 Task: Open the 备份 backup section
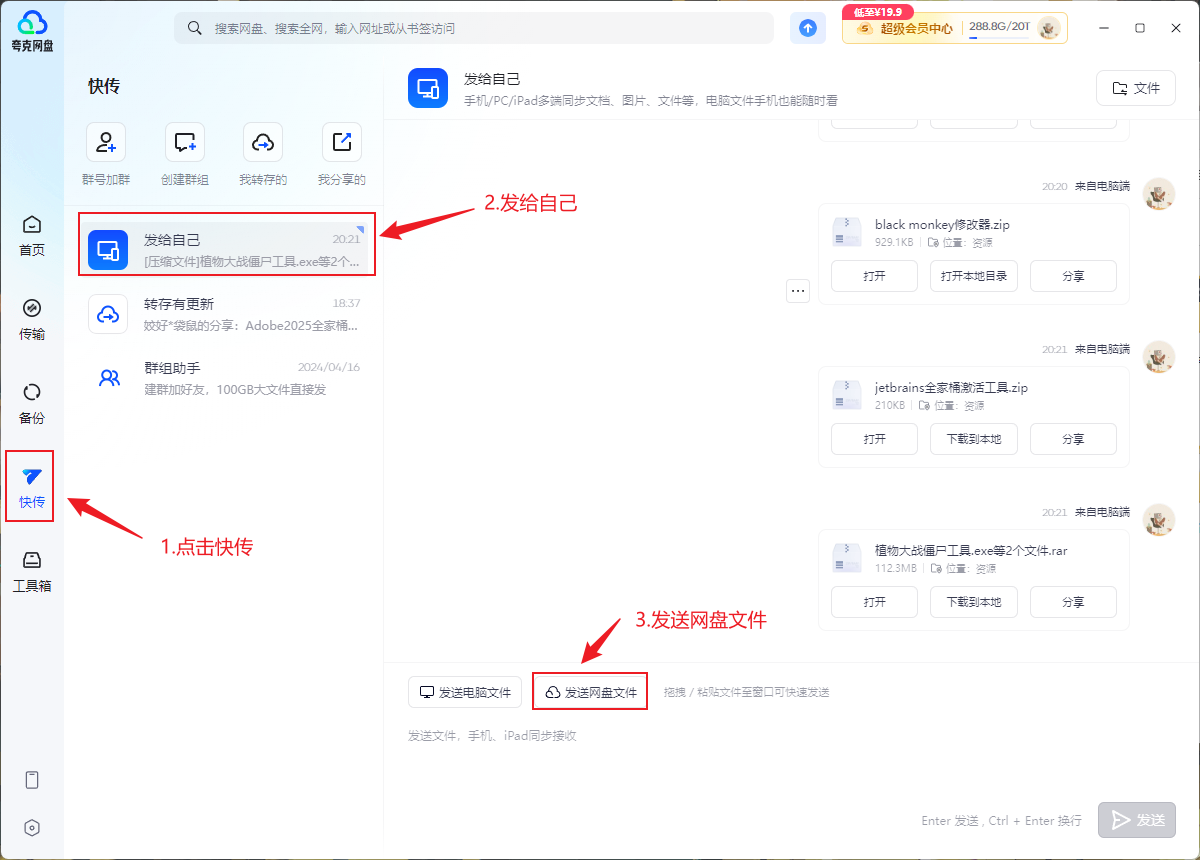tap(32, 404)
